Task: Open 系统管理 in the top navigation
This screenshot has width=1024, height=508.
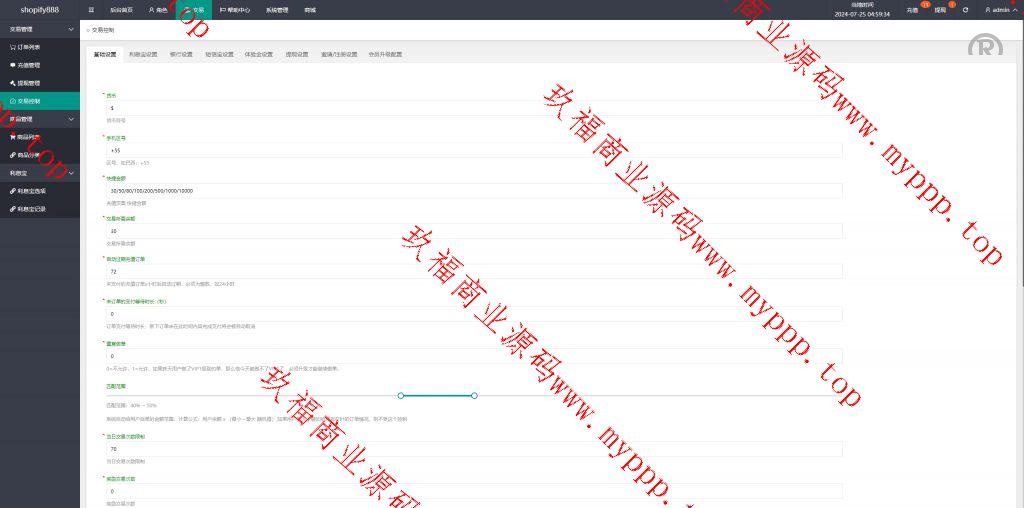Action: point(277,10)
